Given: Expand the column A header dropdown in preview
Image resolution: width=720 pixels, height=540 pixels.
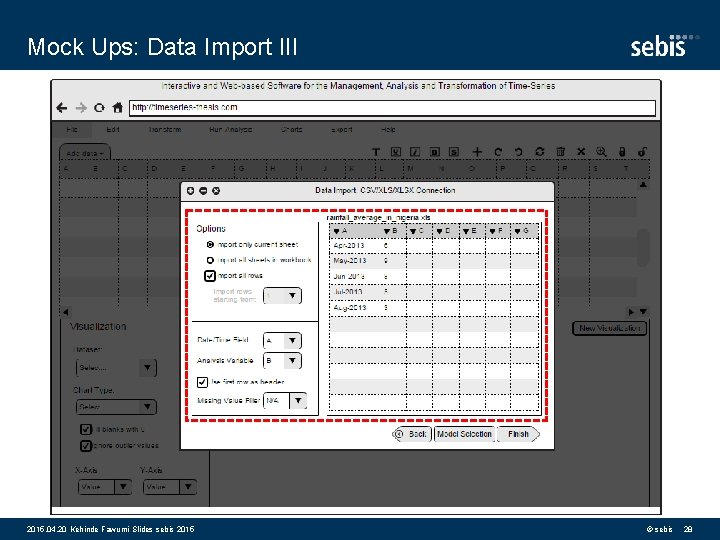Looking at the screenshot, I should pos(337,231).
